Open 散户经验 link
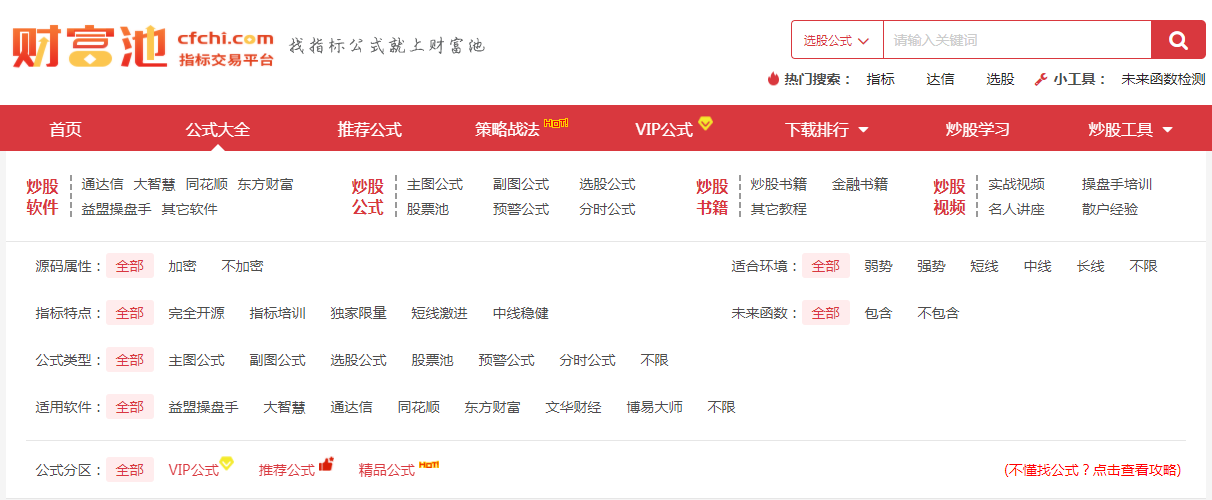 1110,209
